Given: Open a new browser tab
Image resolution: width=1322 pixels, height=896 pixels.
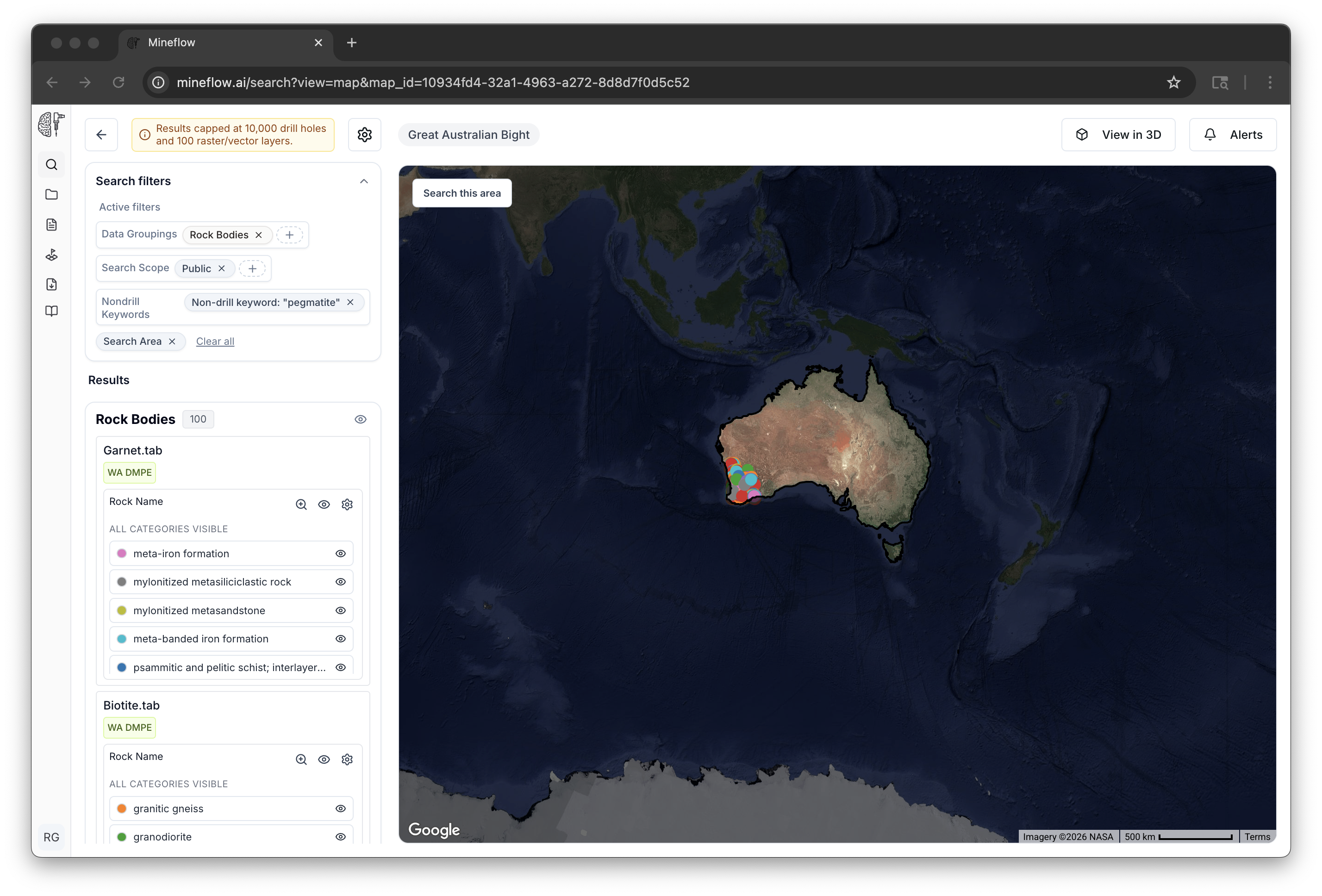Looking at the screenshot, I should (351, 43).
